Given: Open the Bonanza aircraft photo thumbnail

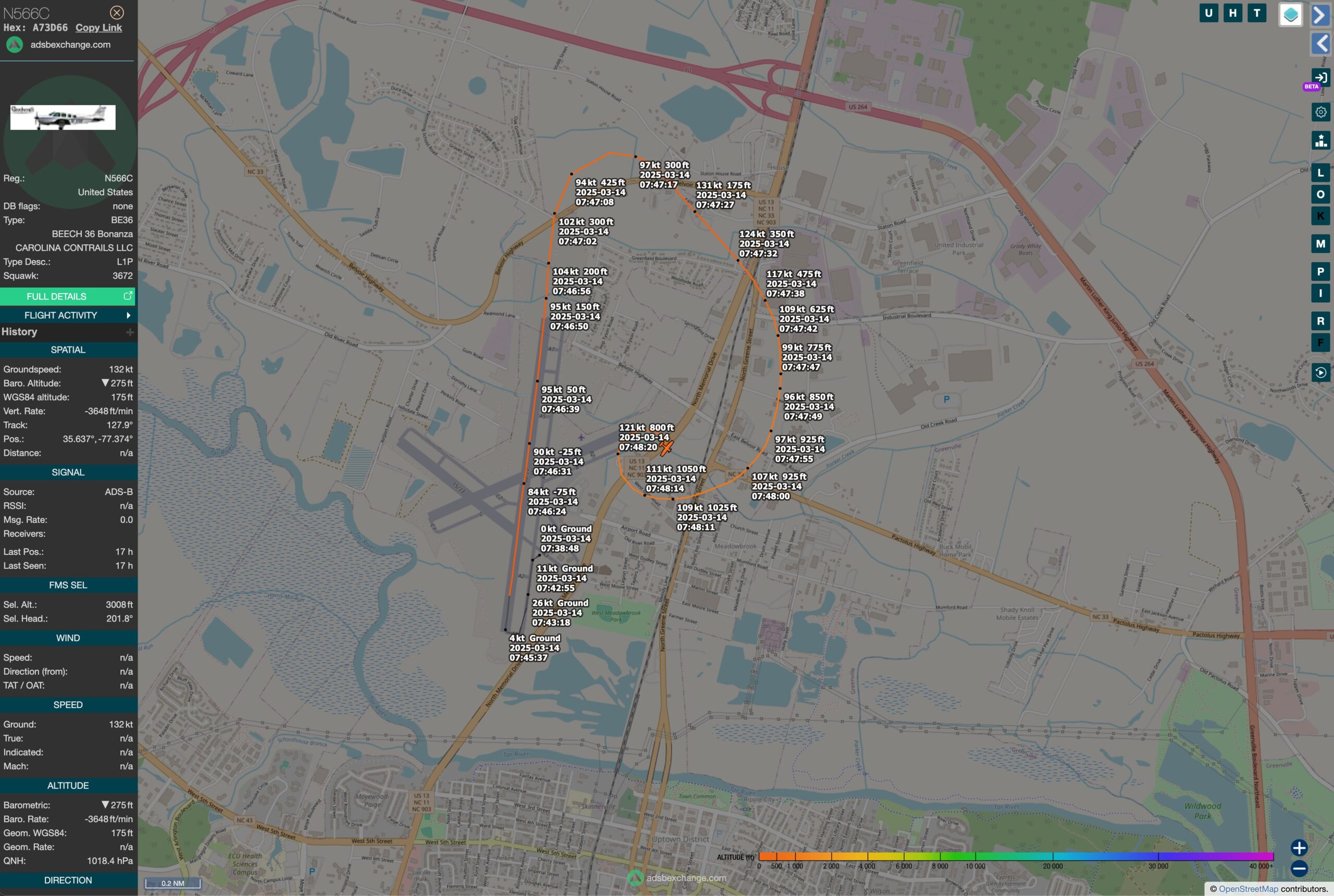Looking at the screenshot, I should pos(63,117).
